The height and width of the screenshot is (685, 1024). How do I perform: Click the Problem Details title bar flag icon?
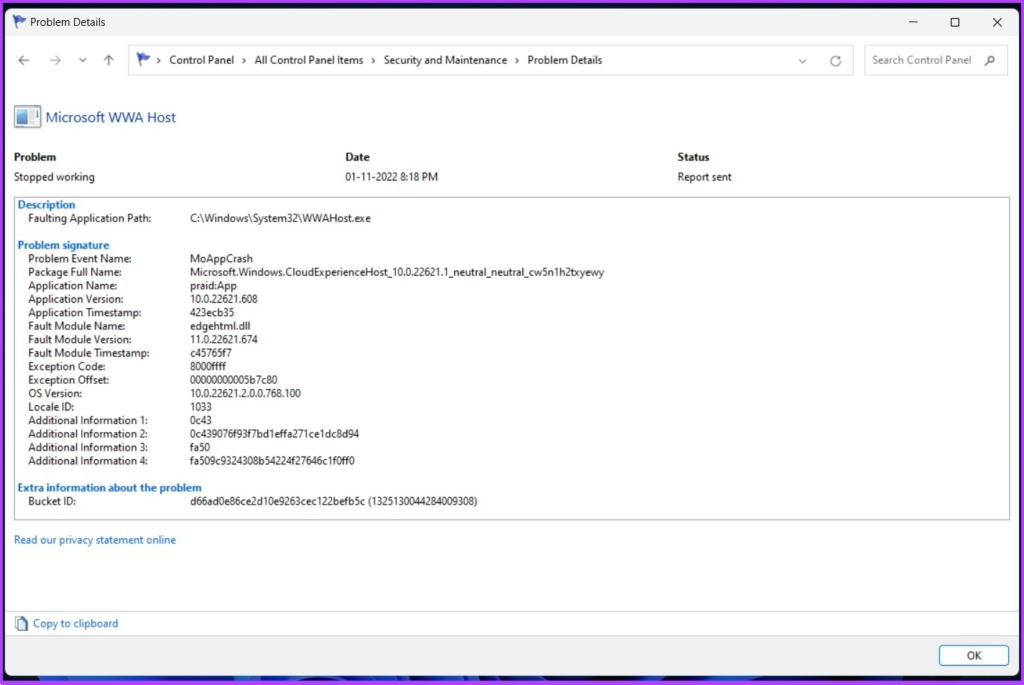(19, 22)
